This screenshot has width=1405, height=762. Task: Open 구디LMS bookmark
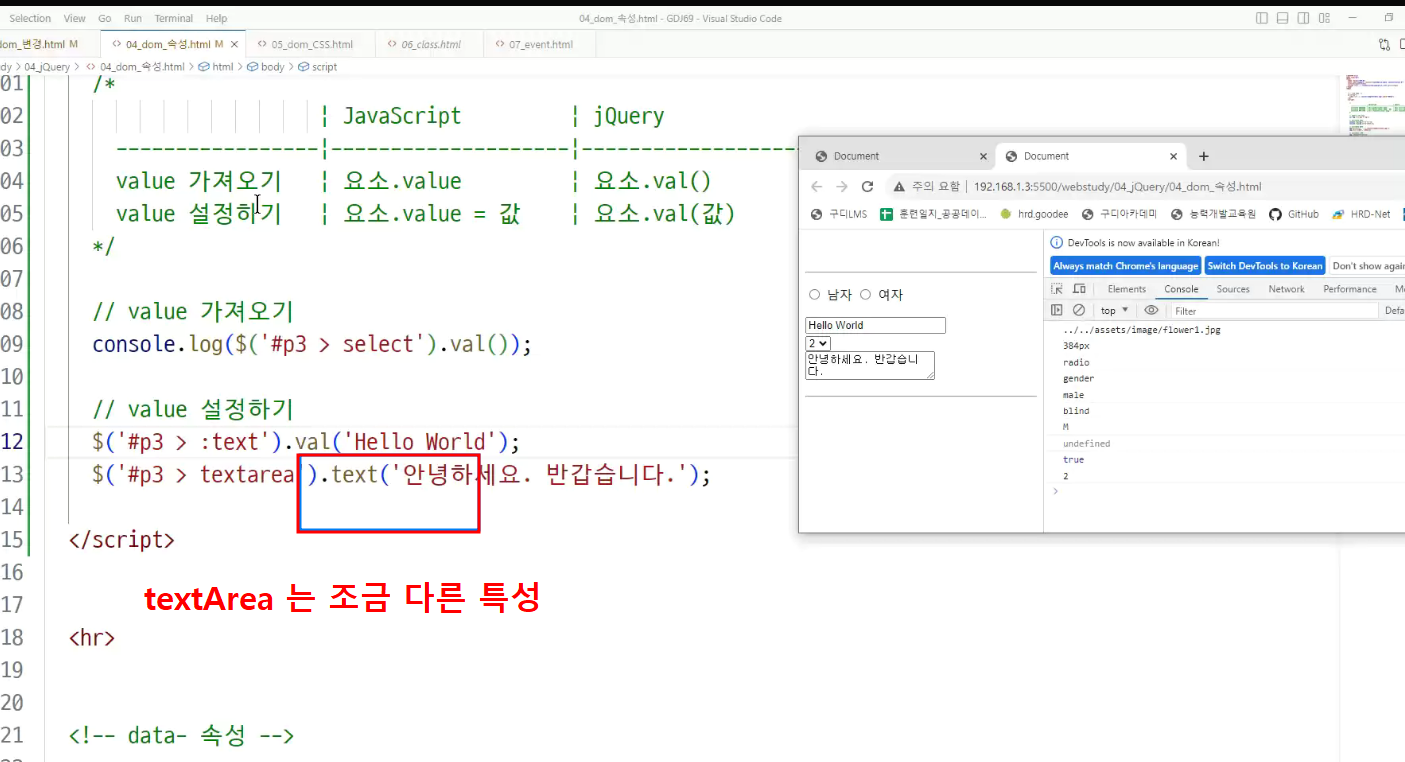tap(839, 214)
